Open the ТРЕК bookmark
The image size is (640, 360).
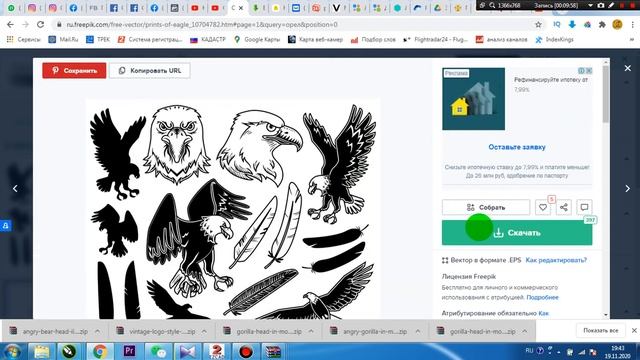tap(98, 40)
